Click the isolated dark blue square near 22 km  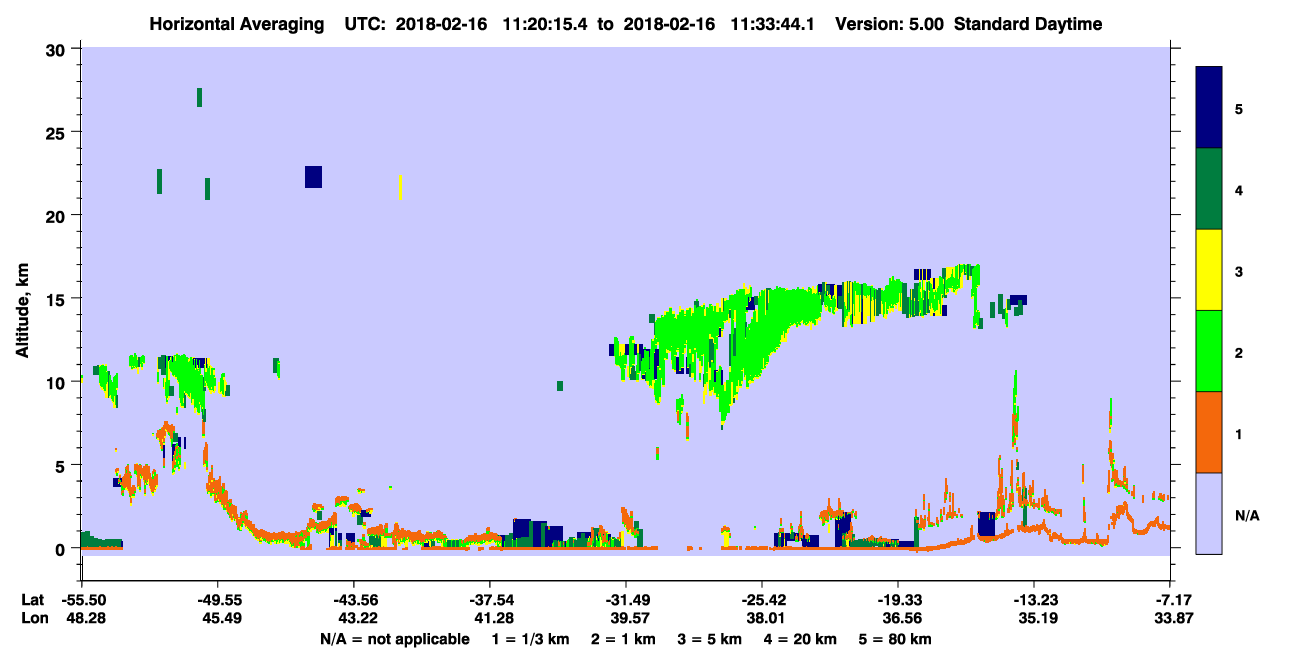[313, 176]
